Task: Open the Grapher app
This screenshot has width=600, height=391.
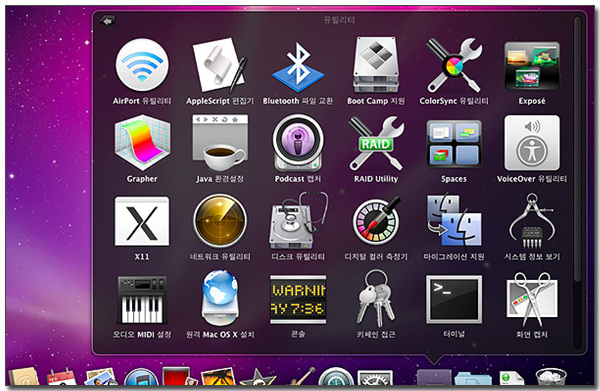Action: [x=142, y=143]
